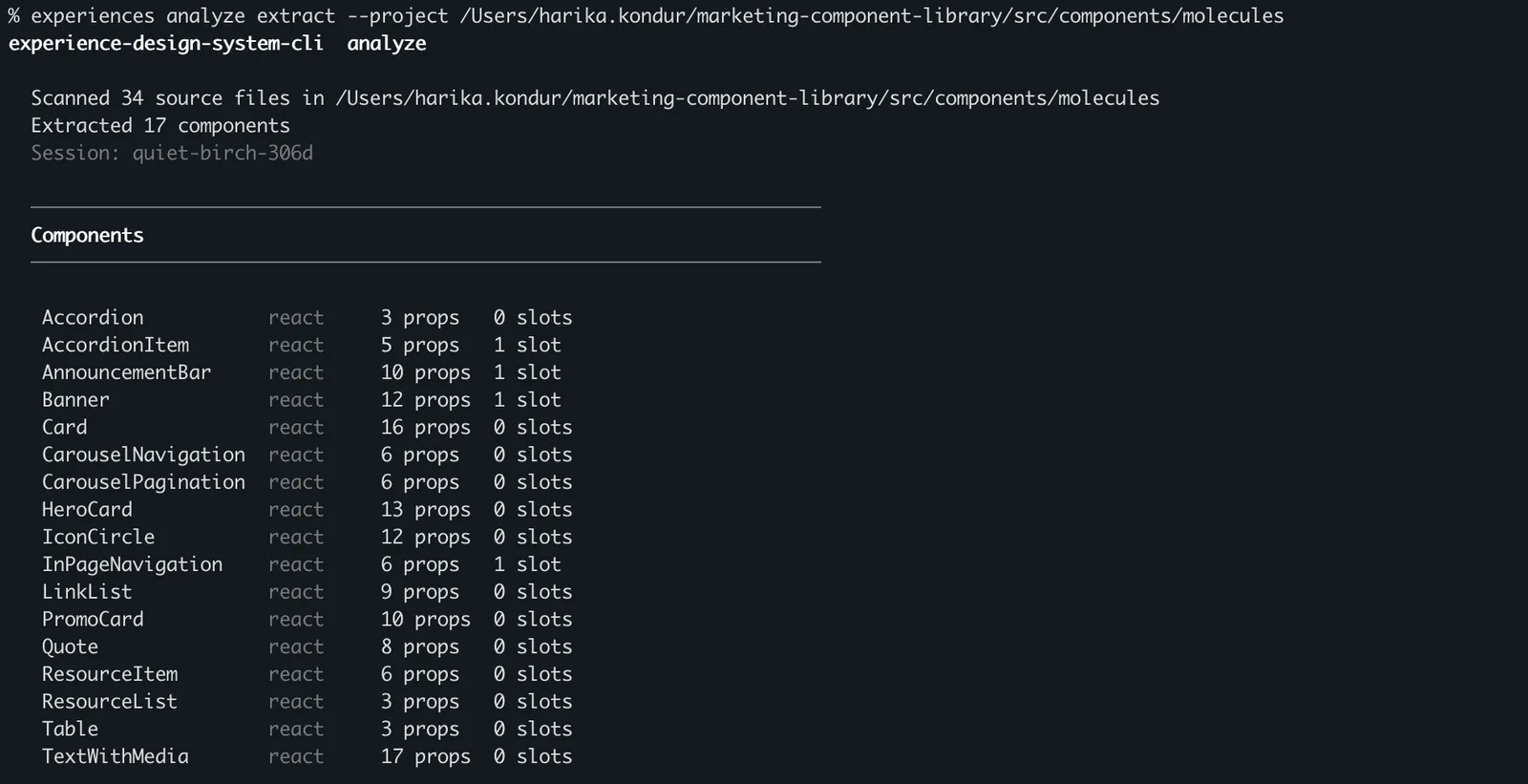1528x784 pixels.
Task: Click the 'LinkList' component name
Action: point(87,592)
